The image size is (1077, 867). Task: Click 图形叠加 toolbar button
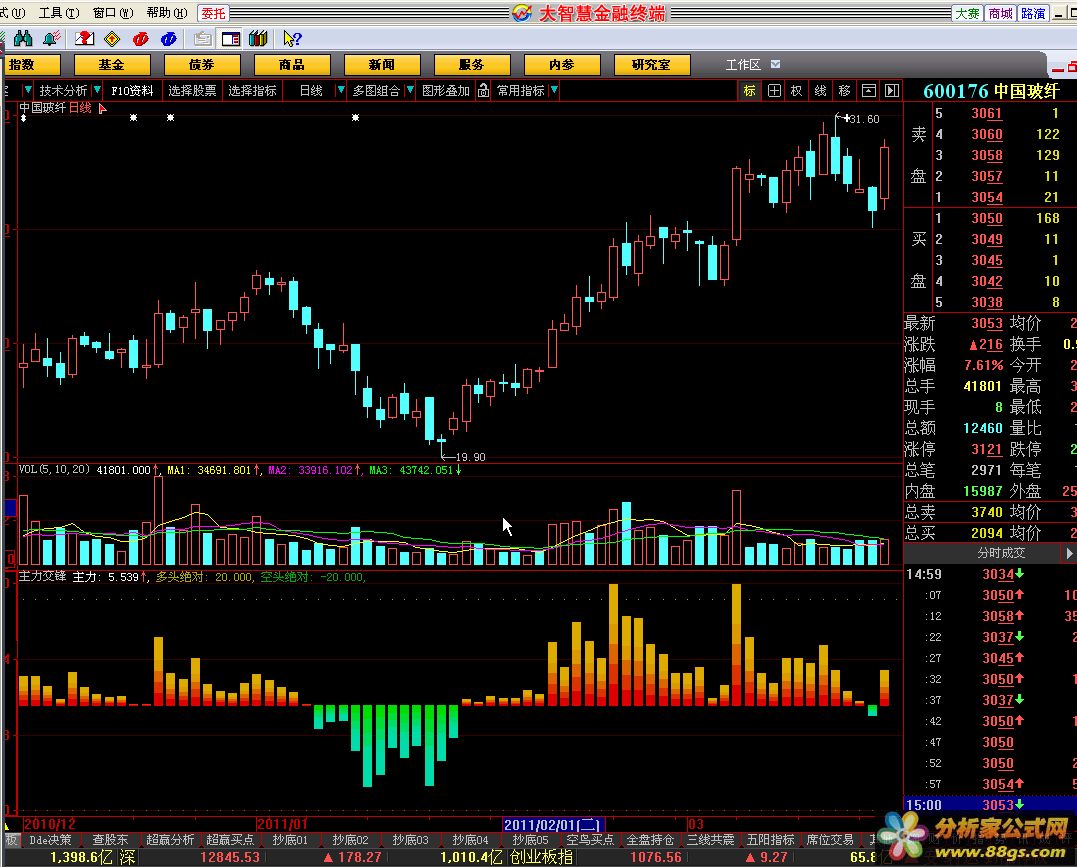coord(446,91)
